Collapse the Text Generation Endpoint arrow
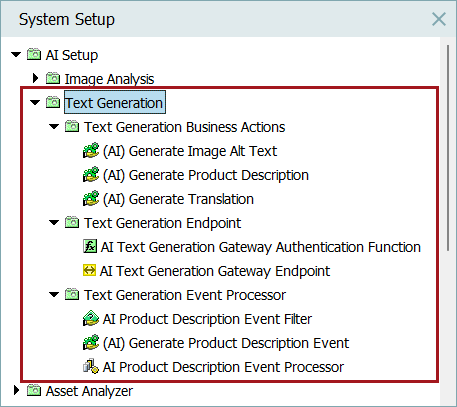This screenshot has height=407, width=457. [x=54, y=222]
